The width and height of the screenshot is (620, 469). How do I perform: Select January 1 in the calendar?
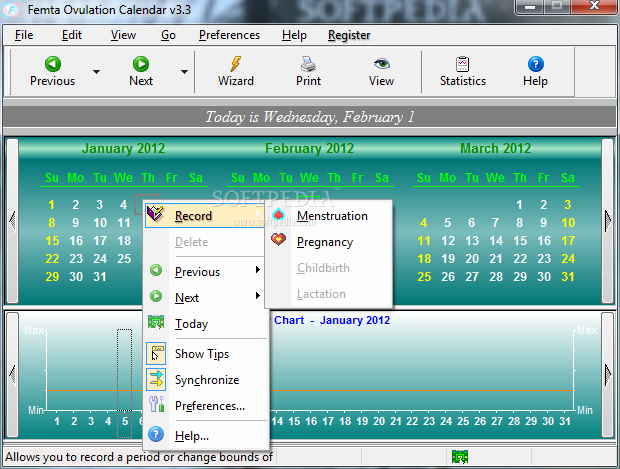[x=51, y=205]
